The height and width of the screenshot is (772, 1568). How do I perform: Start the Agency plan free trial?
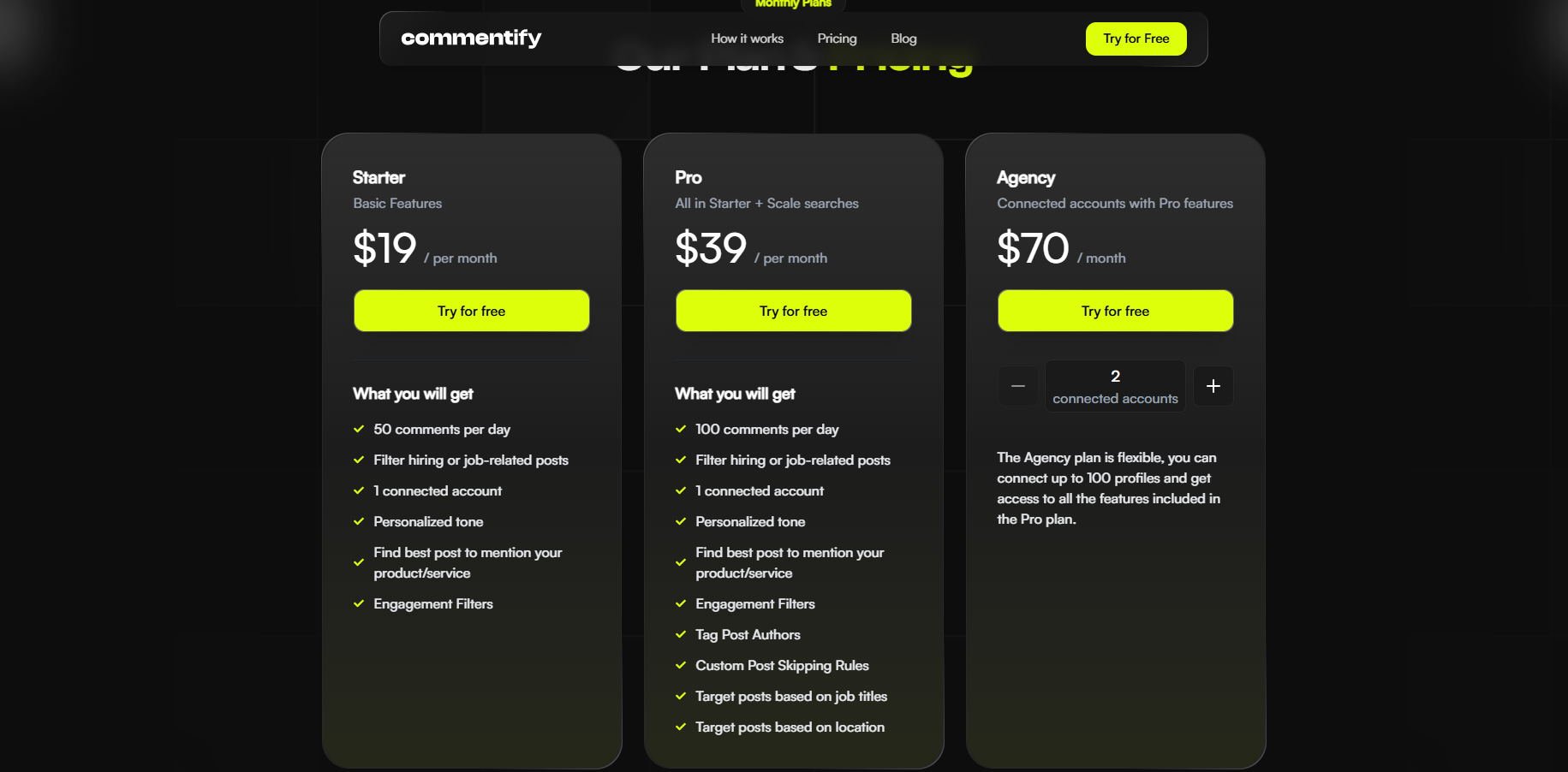tap(1115, 311)
